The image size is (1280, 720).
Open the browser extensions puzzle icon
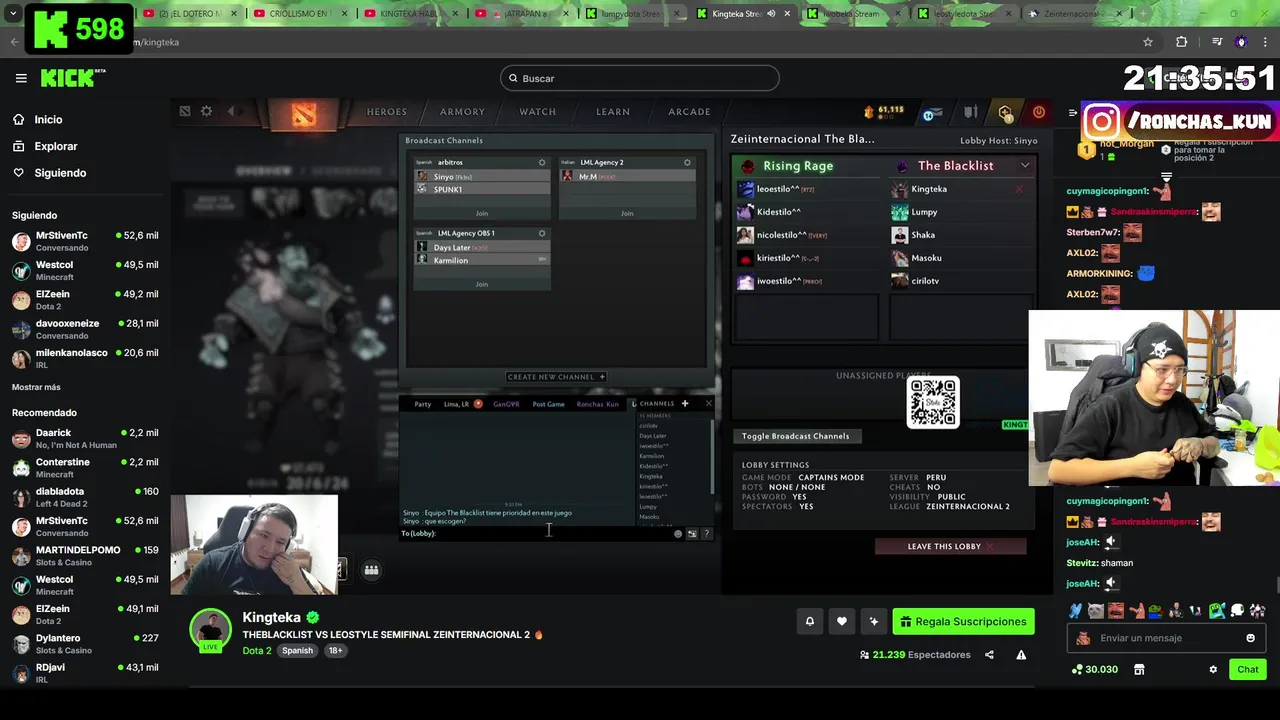[1182, 42]
